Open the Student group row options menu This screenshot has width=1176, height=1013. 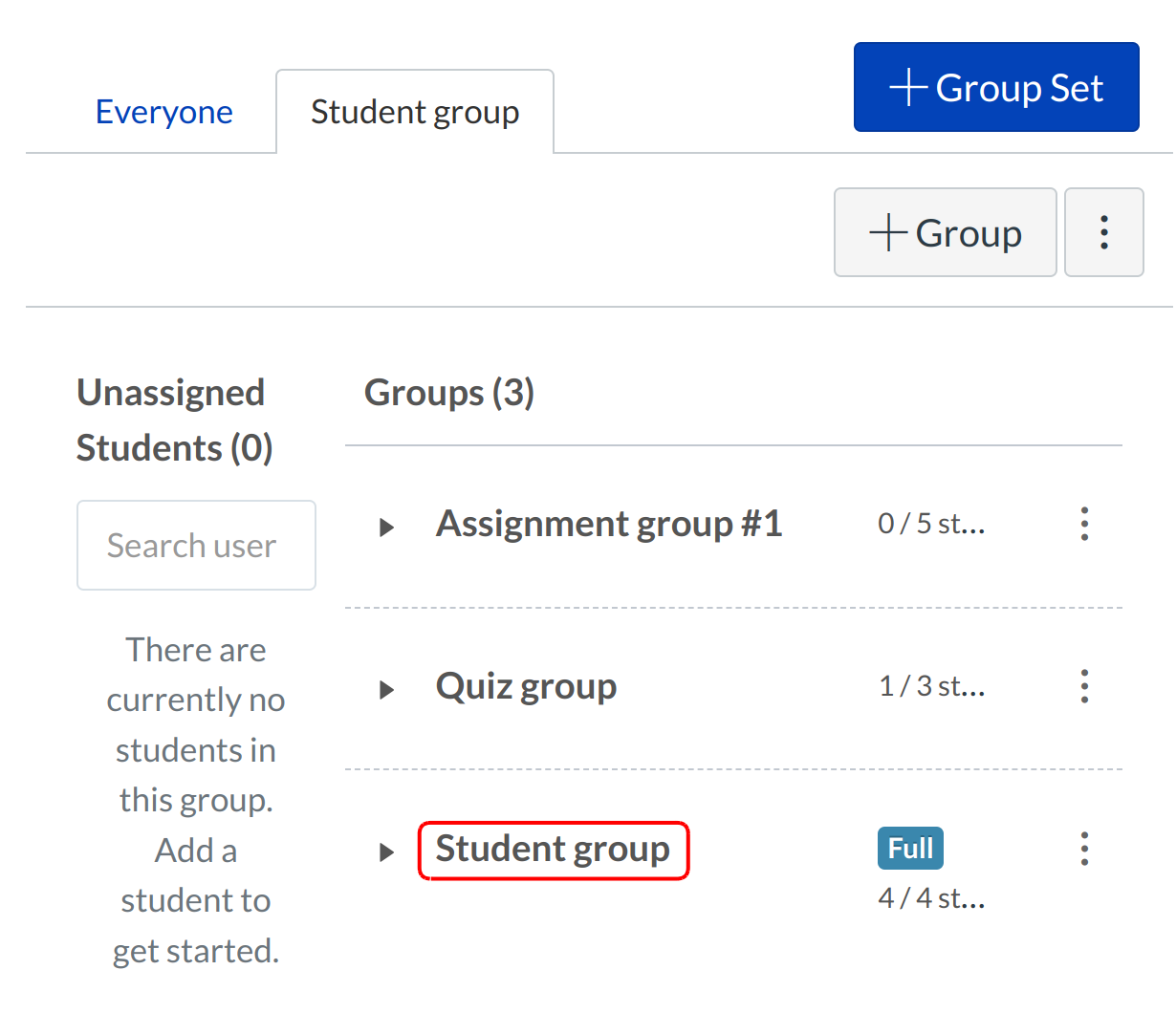click(x=1084, y=849)
